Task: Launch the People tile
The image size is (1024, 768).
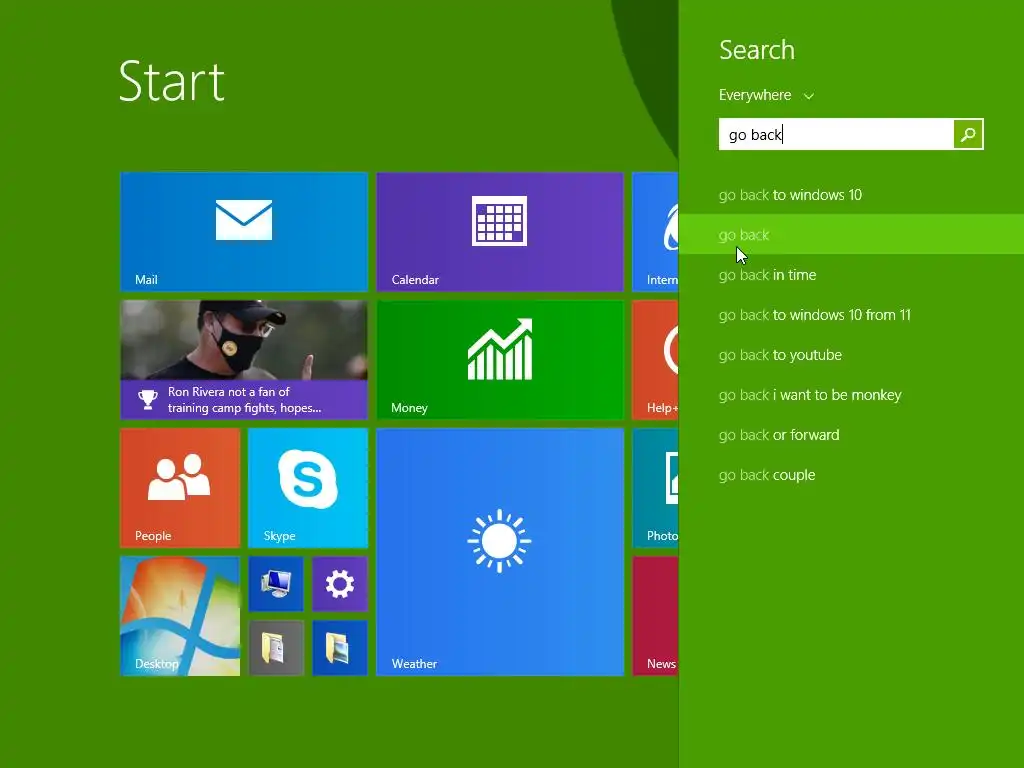Action: [x=180, y=487]
